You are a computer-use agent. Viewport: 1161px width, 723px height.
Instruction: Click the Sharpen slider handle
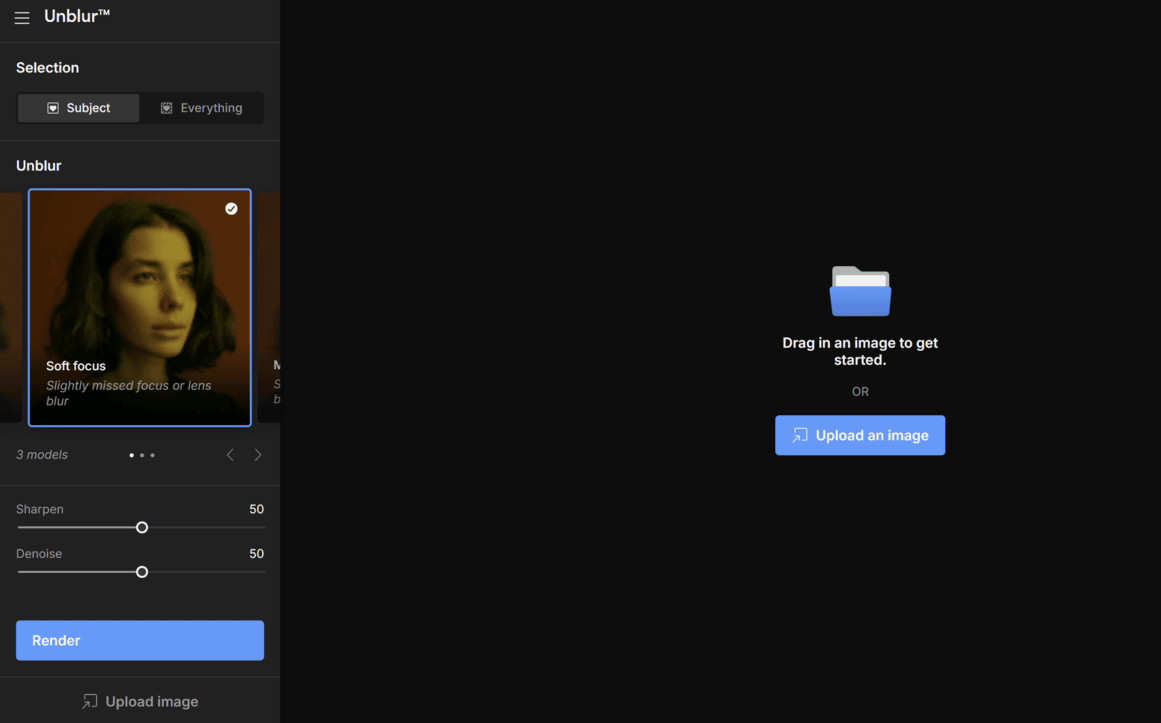142,527
